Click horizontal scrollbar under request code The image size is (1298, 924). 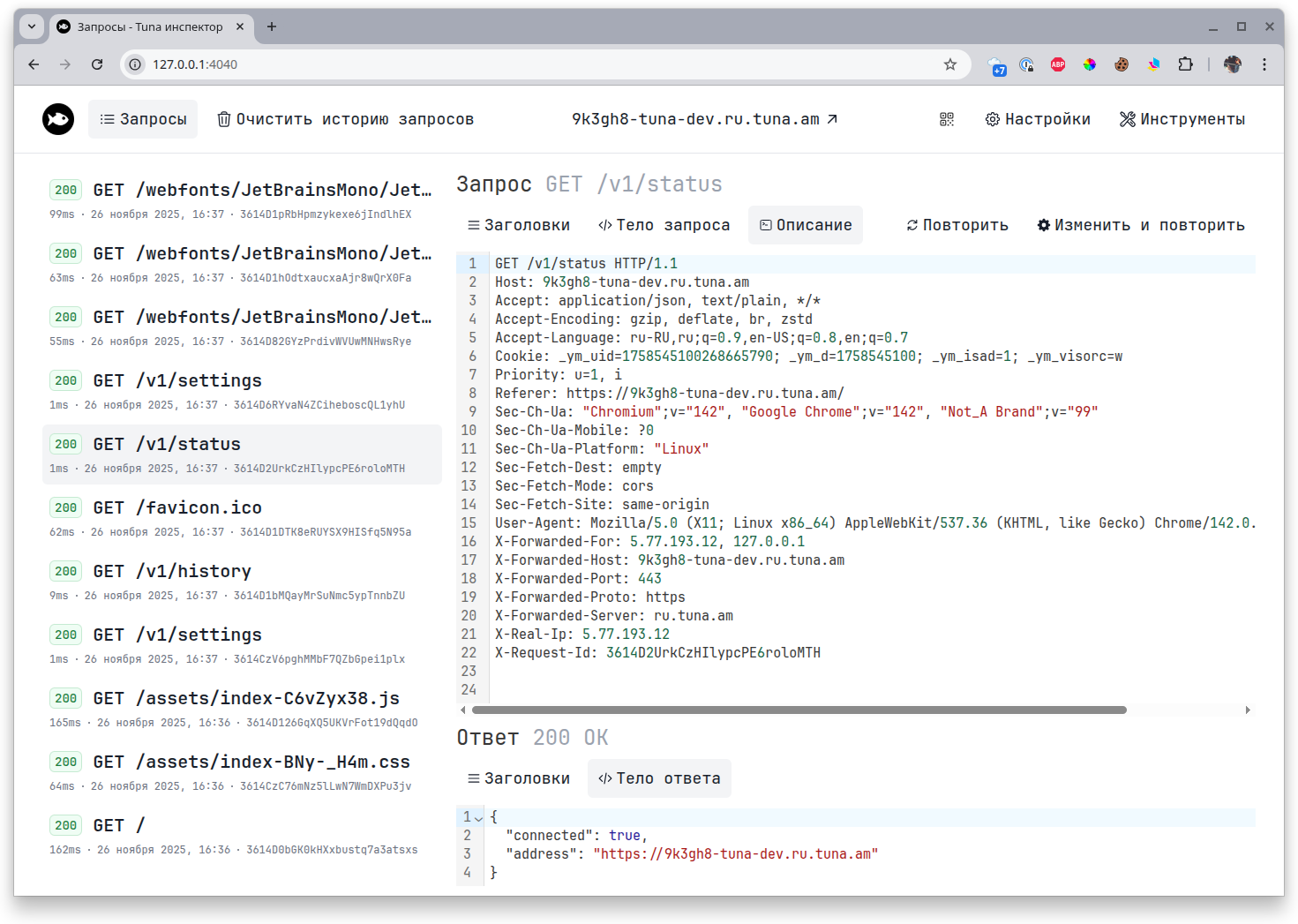[799, 710]
